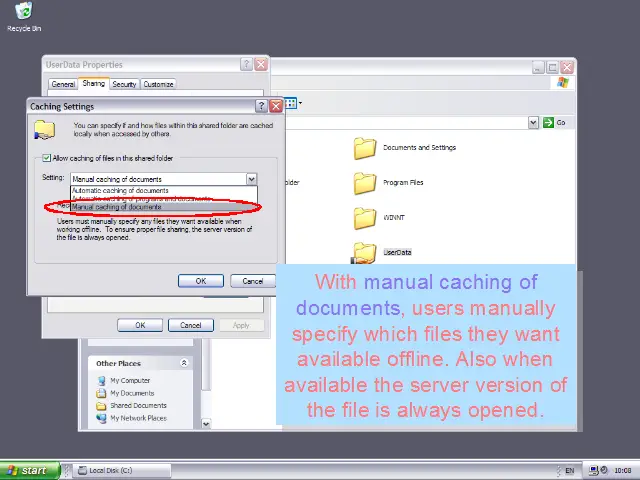The width and height of the screenshot is (640, 480).
Task: Open the Explorer address bar dropdown arrow
Action: click(533, 122)
